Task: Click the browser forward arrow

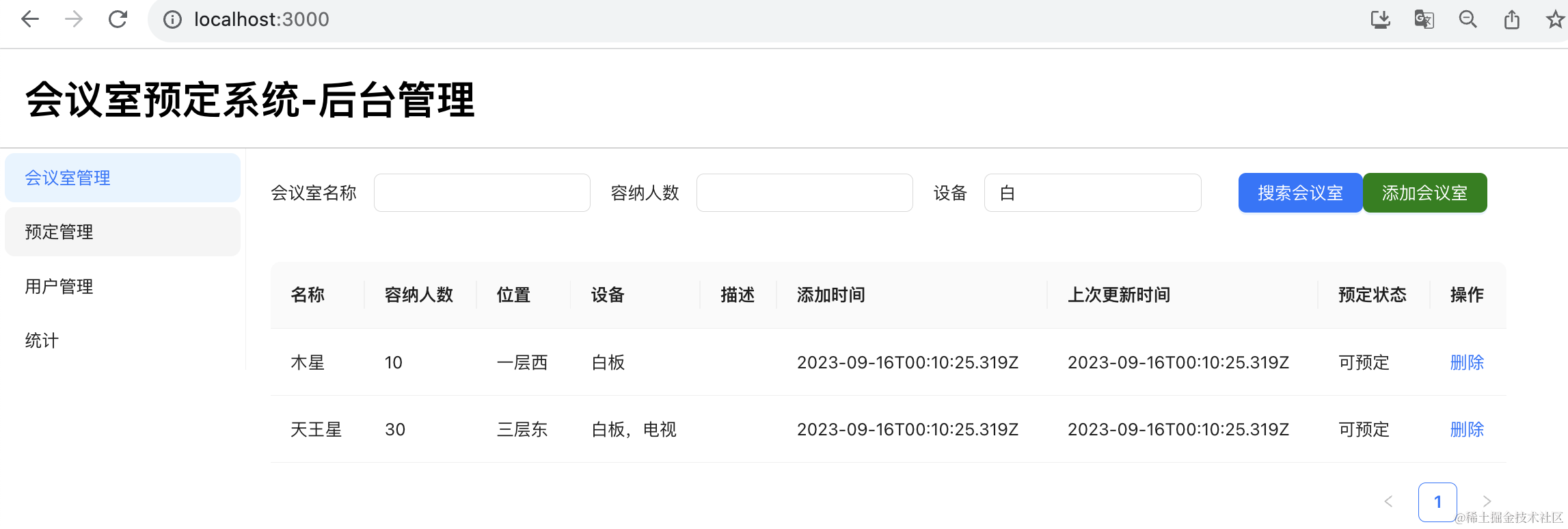Action: pos(74,19)
